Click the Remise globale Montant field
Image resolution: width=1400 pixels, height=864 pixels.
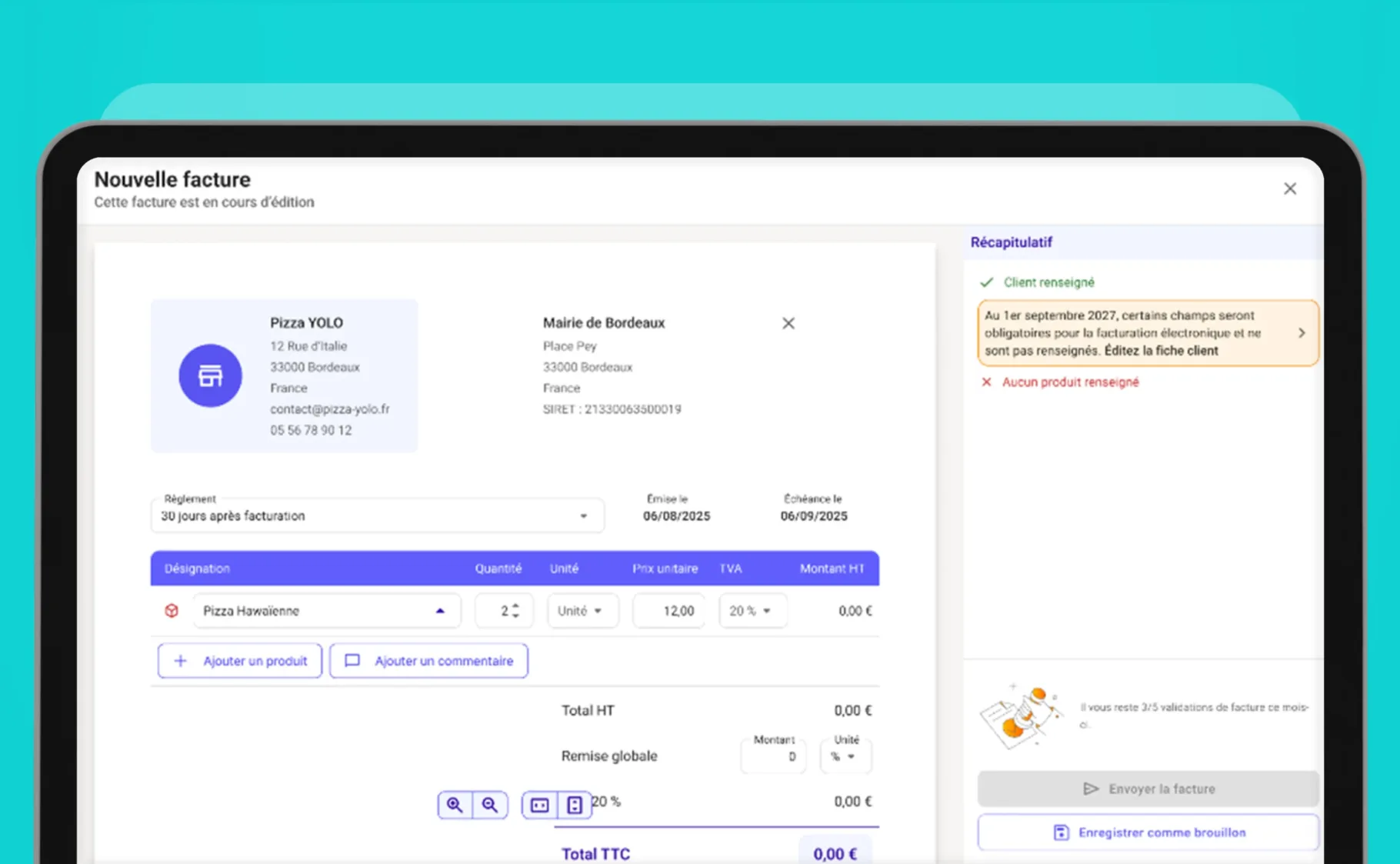coord(773,756)
